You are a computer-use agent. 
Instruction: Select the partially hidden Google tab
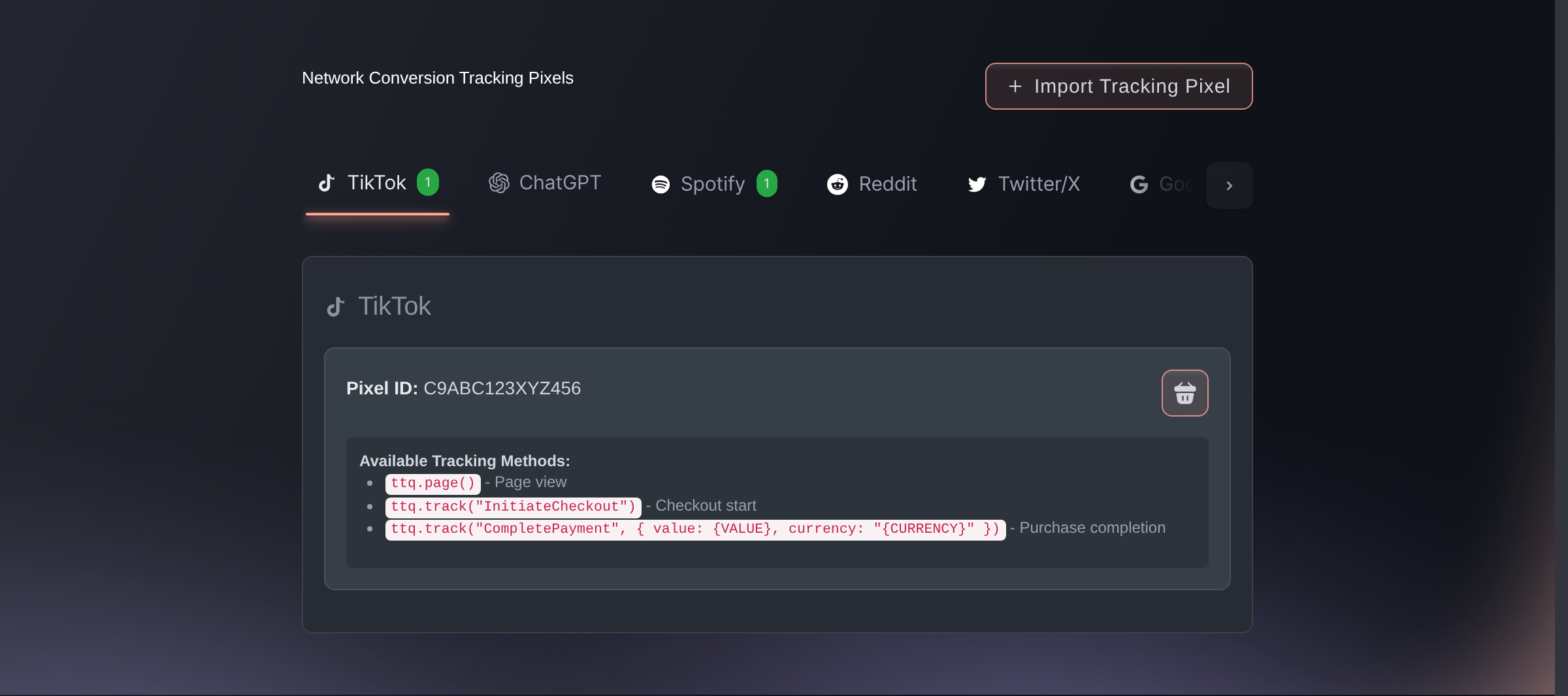[x=1162, y=184]
